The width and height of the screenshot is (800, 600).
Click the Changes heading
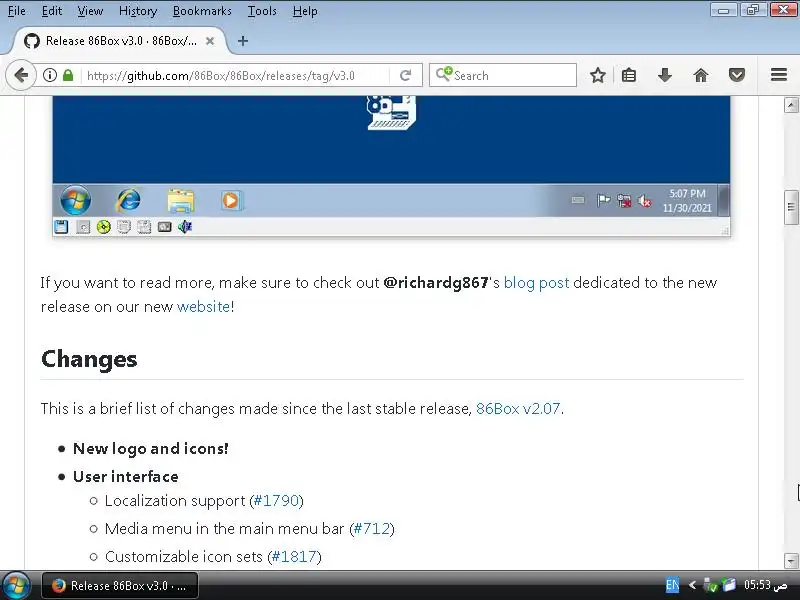89,359
